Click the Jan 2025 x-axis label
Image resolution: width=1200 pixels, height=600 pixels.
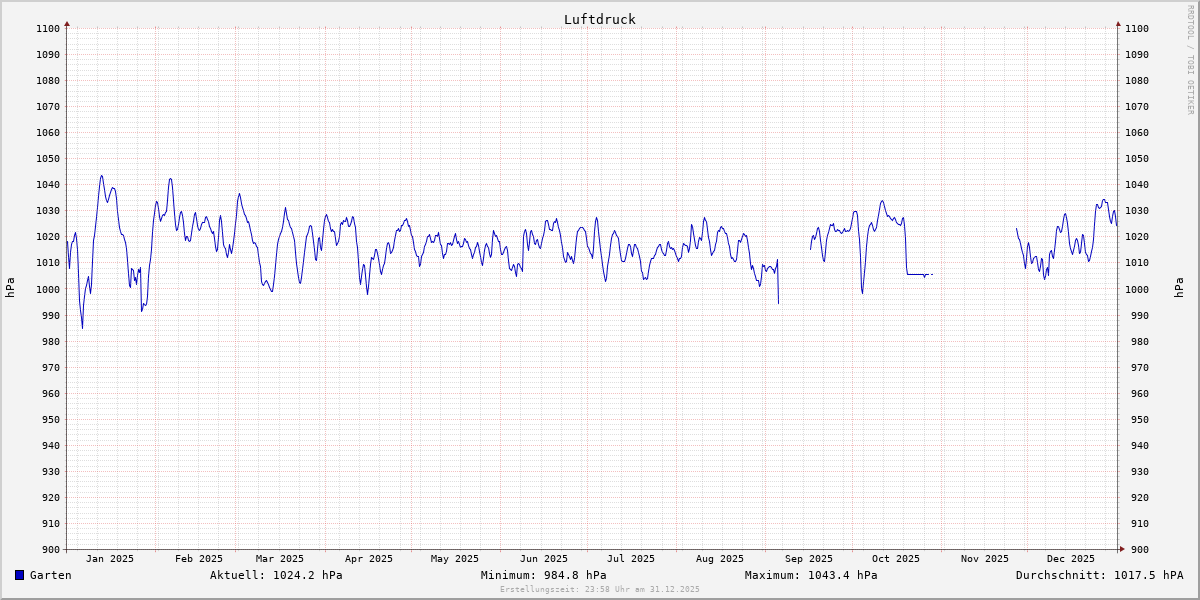[x=110, y=559]
